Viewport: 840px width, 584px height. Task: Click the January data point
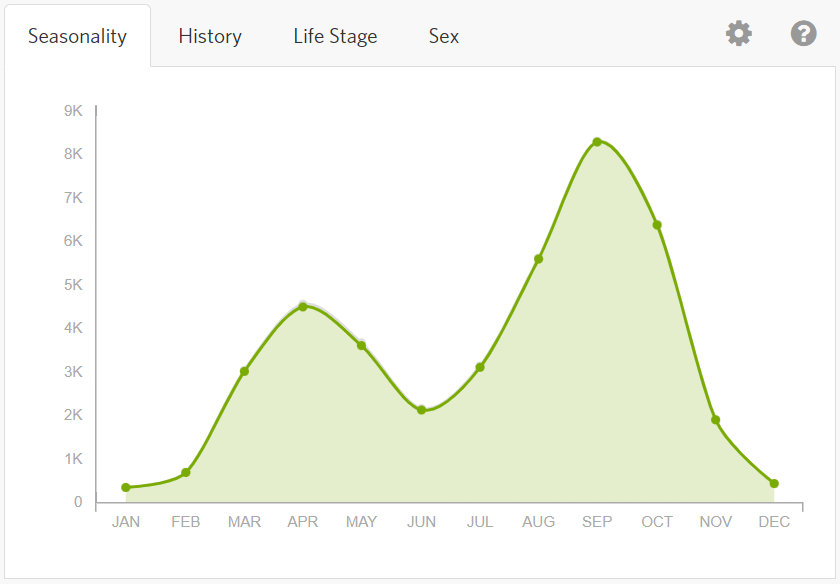pos(126,488)
